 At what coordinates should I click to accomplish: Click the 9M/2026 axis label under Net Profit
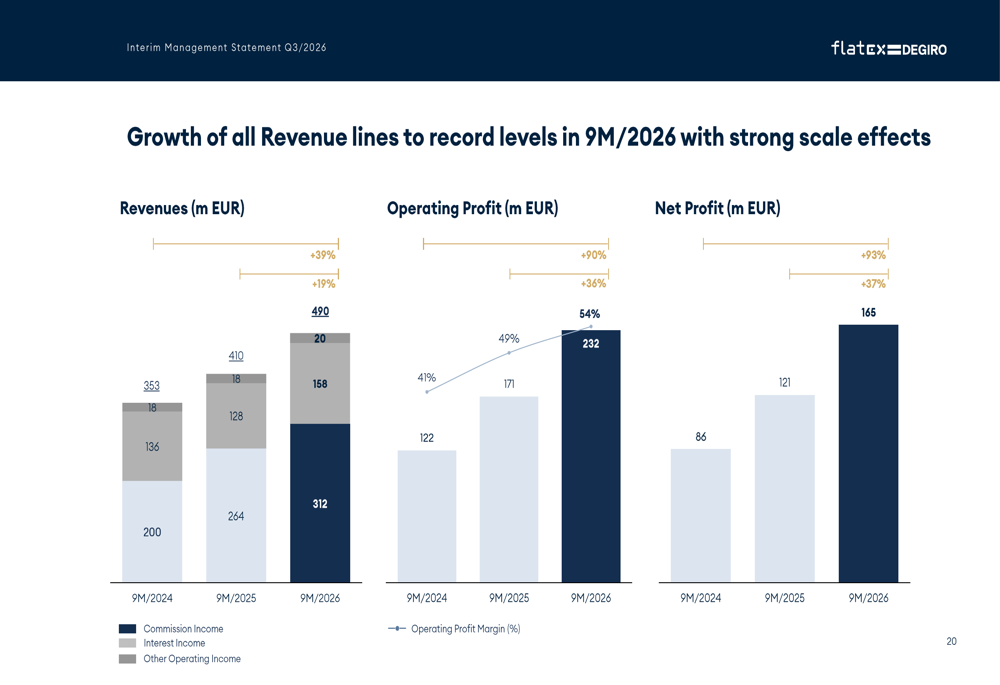tap(869, 598)
